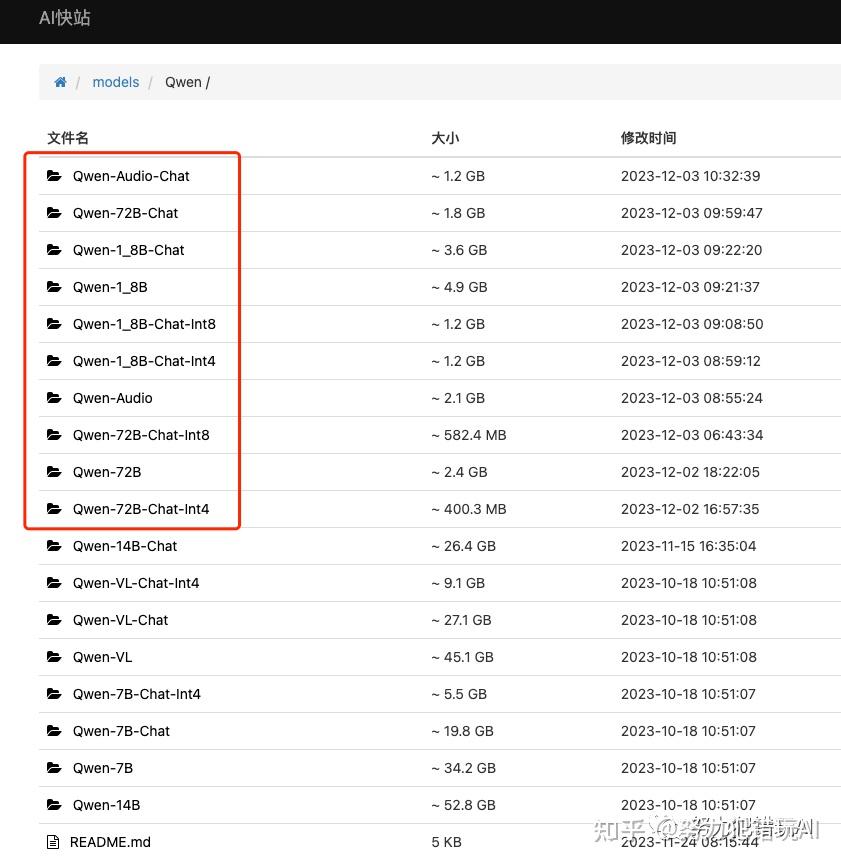The width and height of the screenshot is (841, 864).
Task: Click the folder icon beside Qwen-Audio-Chat
Action: [54, 175]
